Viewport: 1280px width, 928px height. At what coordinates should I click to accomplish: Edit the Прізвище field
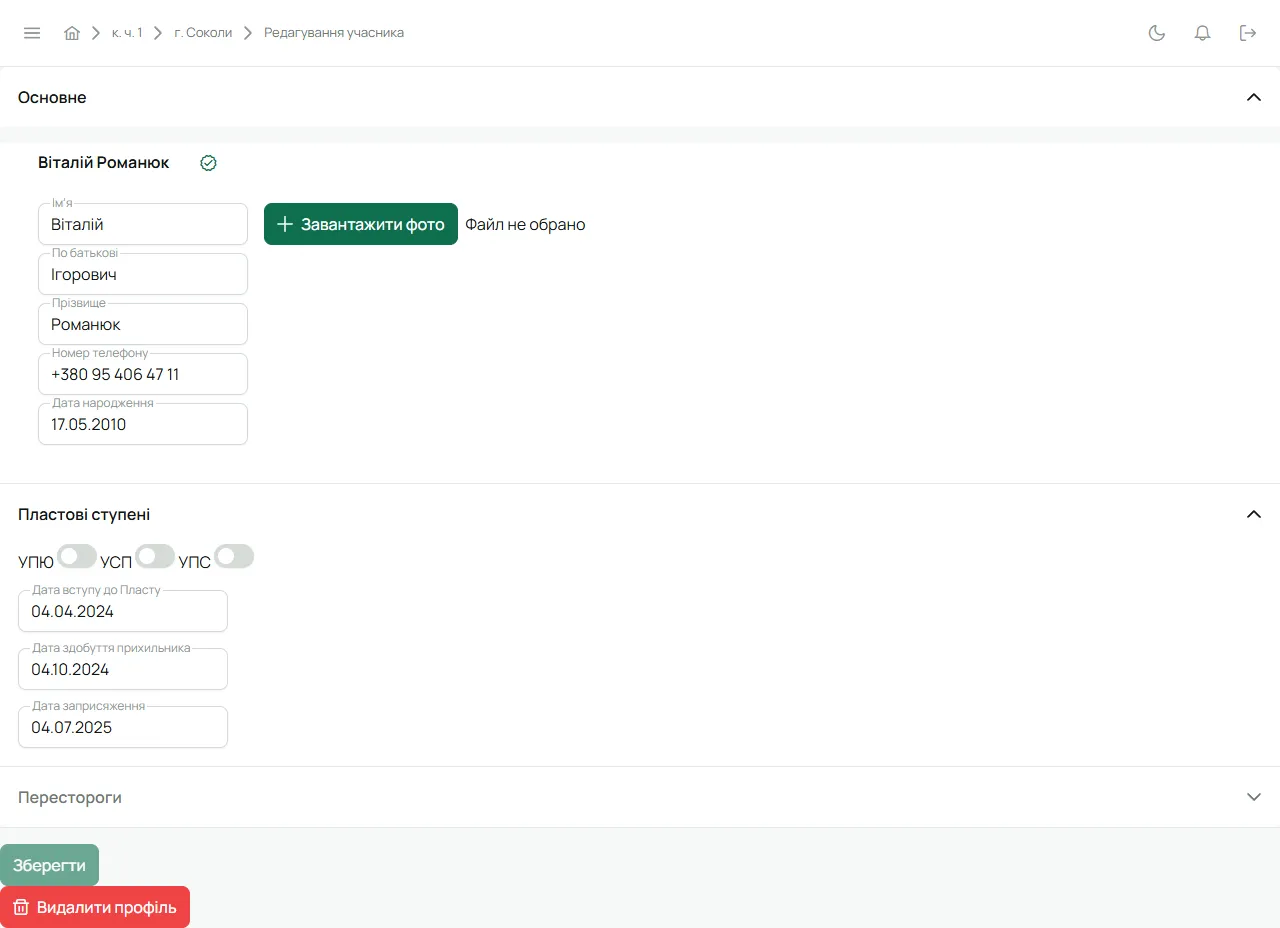point(143,324)
